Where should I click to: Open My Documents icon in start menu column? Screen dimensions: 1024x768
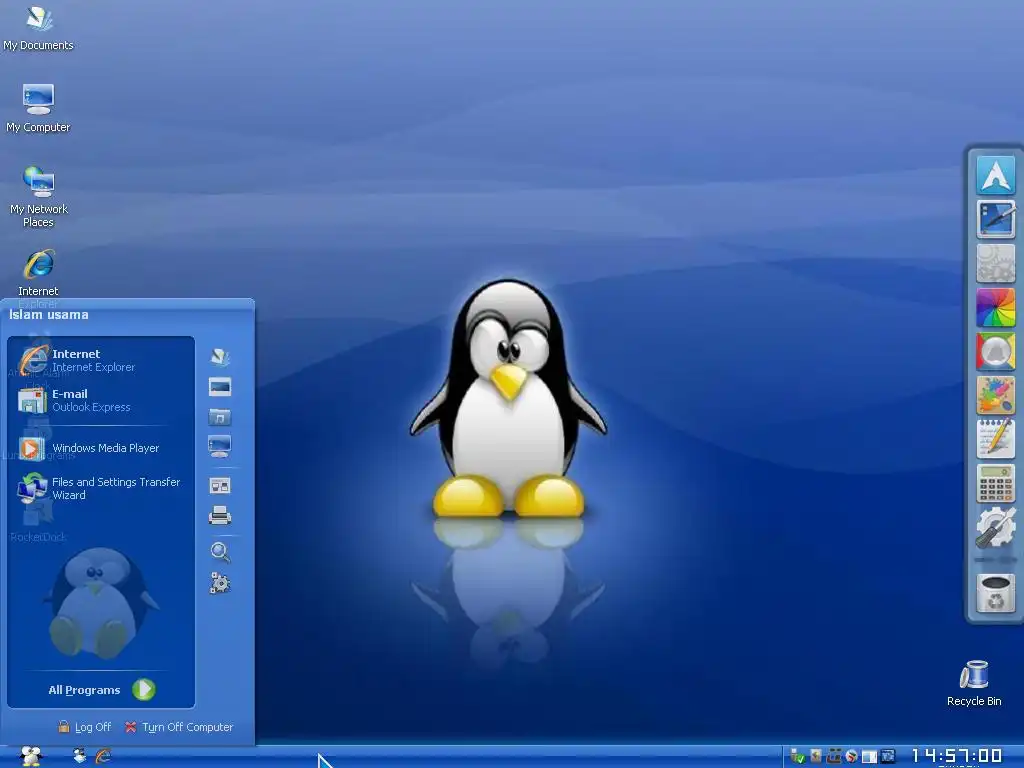(x=220, y=357)
